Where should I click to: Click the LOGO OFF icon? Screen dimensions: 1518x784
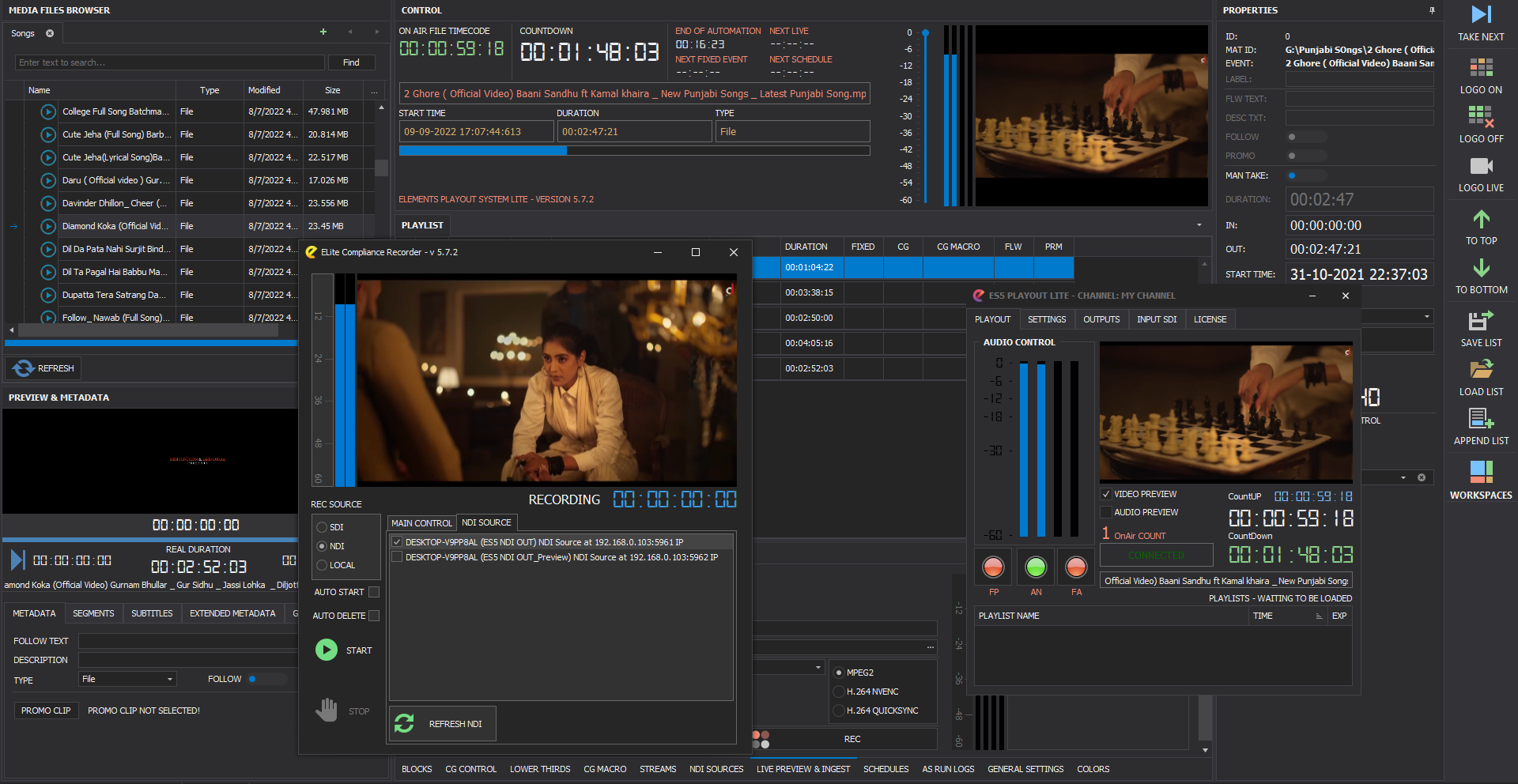[x=1481, y=116]
